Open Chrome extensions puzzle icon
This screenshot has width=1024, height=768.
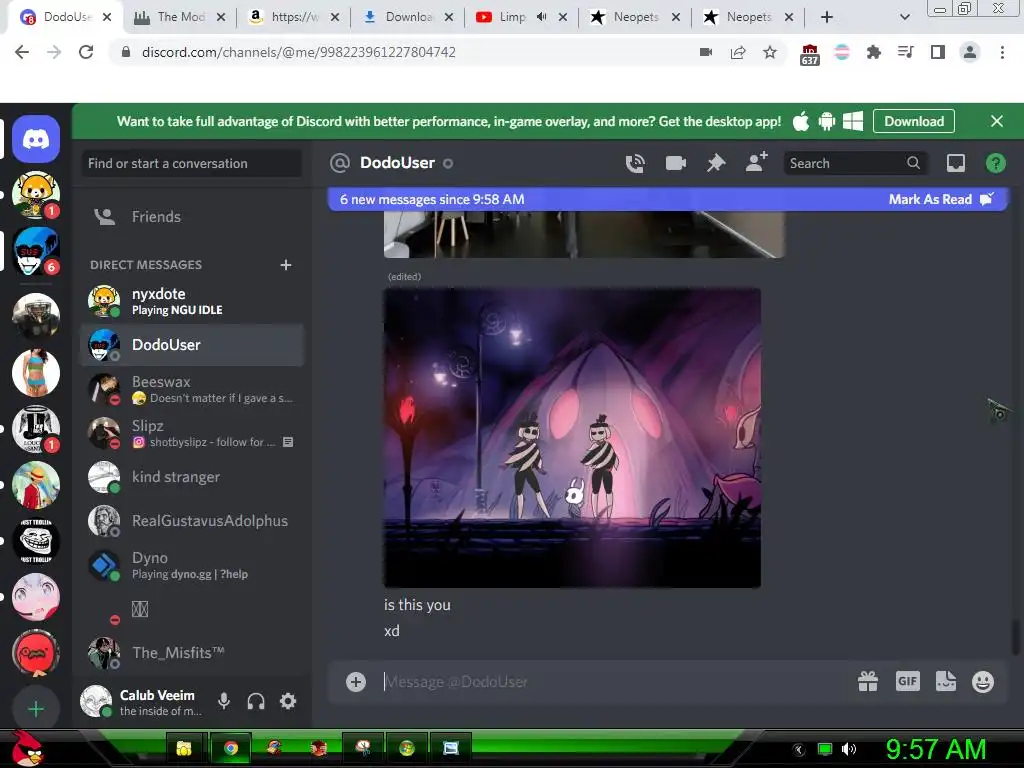[x=874, y=52]
